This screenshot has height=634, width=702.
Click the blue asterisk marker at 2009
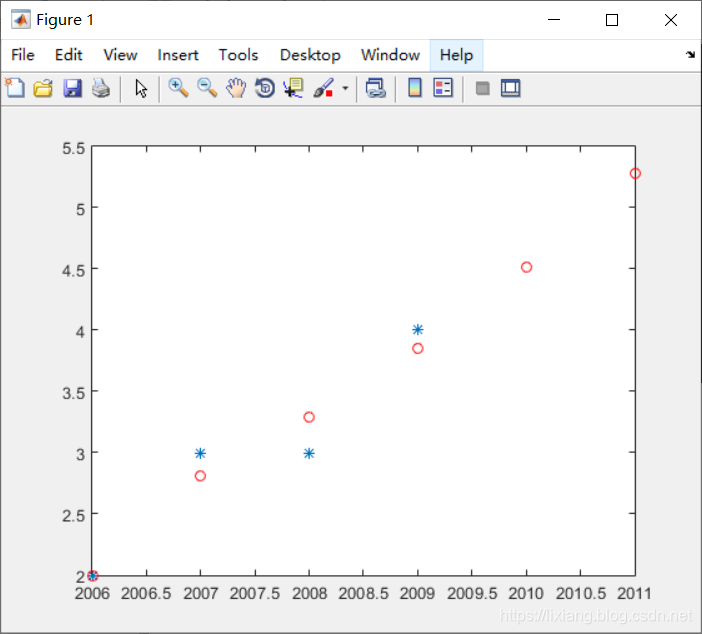(x=417, y=330)
